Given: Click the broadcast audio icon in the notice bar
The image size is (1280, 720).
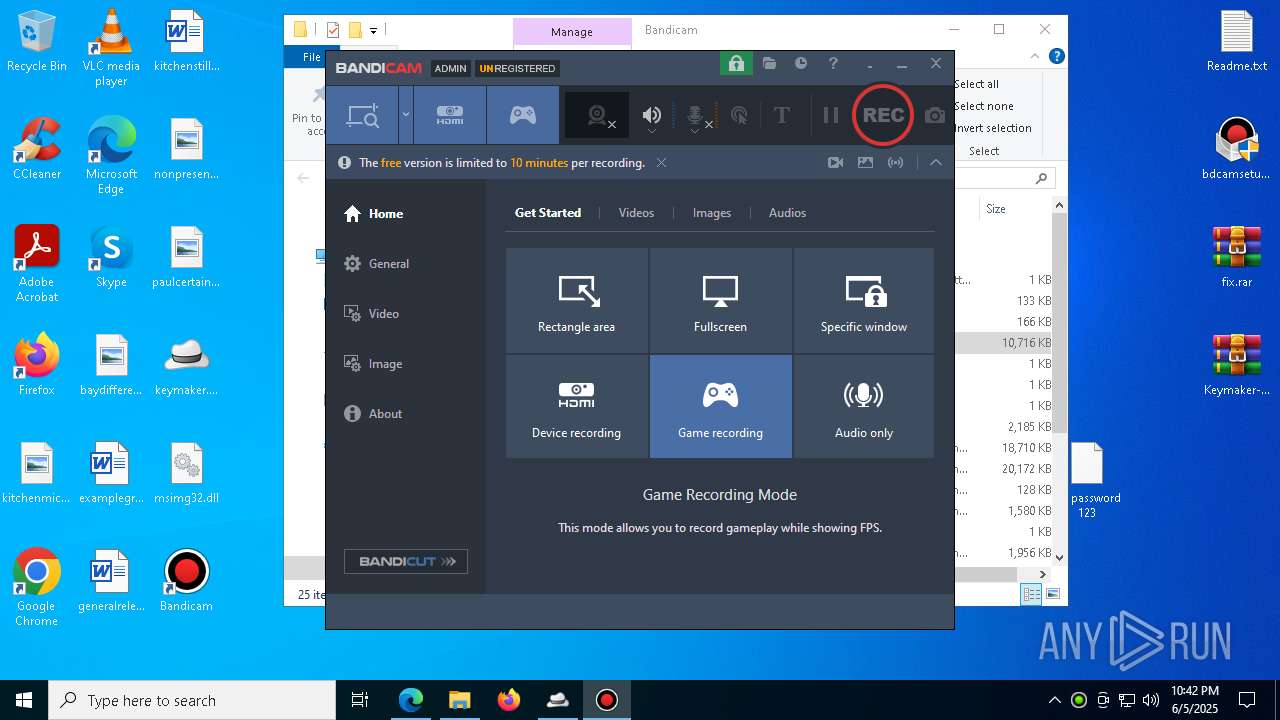Looking at the screenshot, I should pos(896,163).
